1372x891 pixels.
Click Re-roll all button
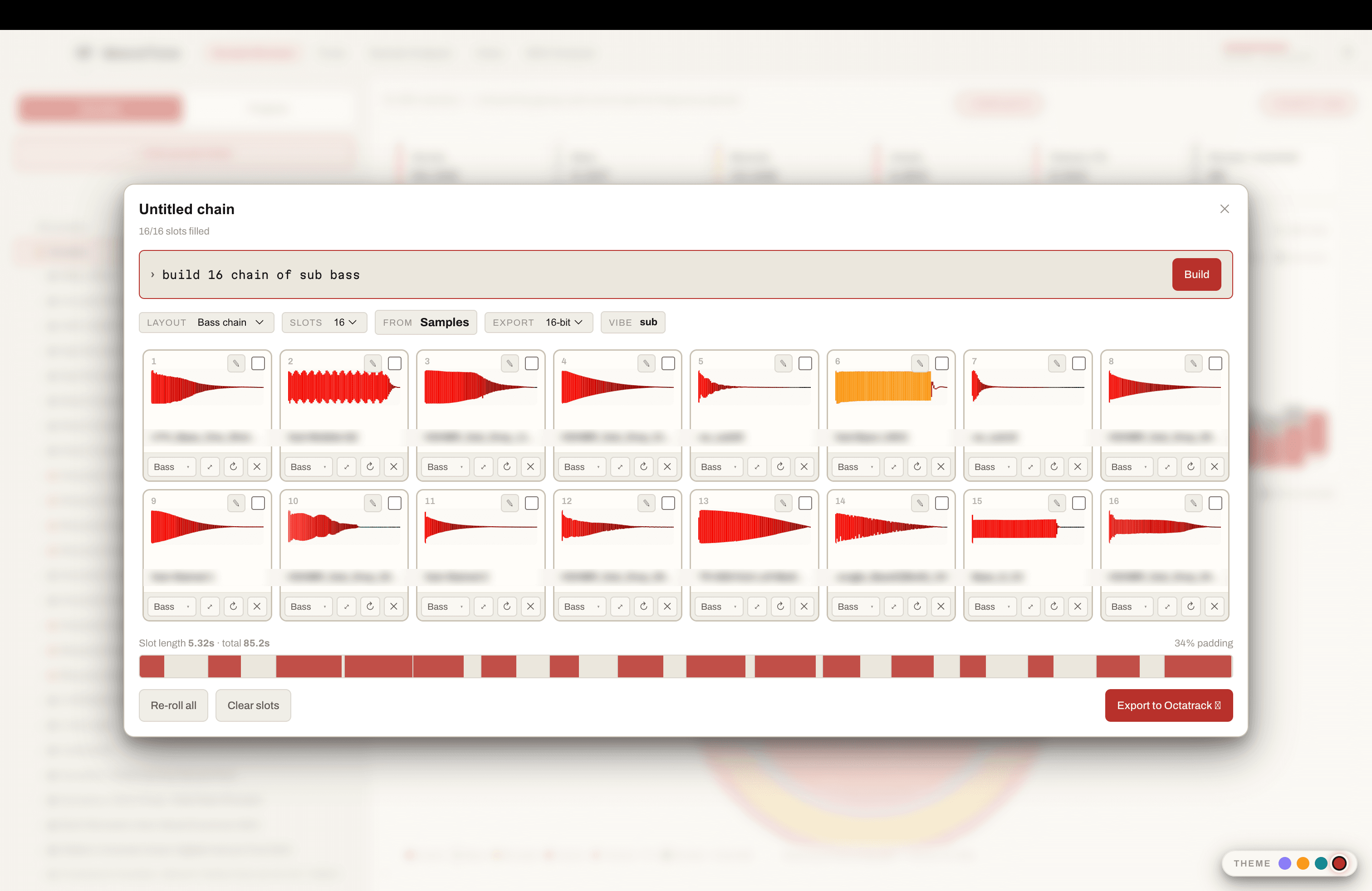pos(173,705)
